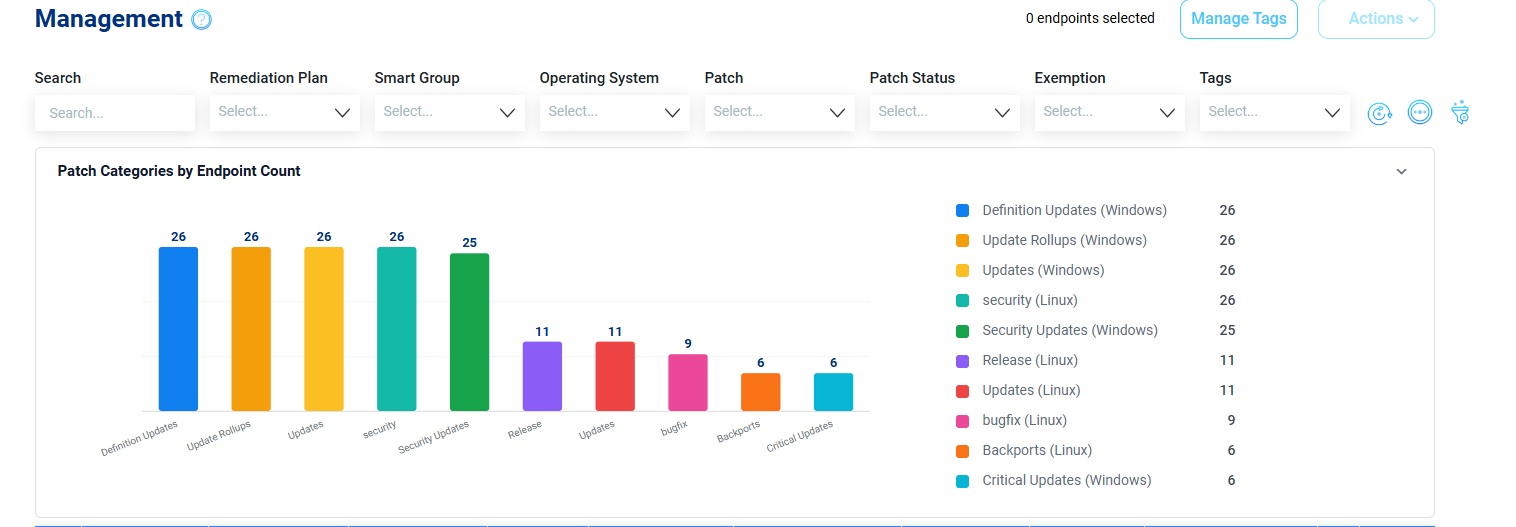Open the Operating System dropdown
Image resolution: width=1516 pixels, height=527 pixels.
coord(615,112)
